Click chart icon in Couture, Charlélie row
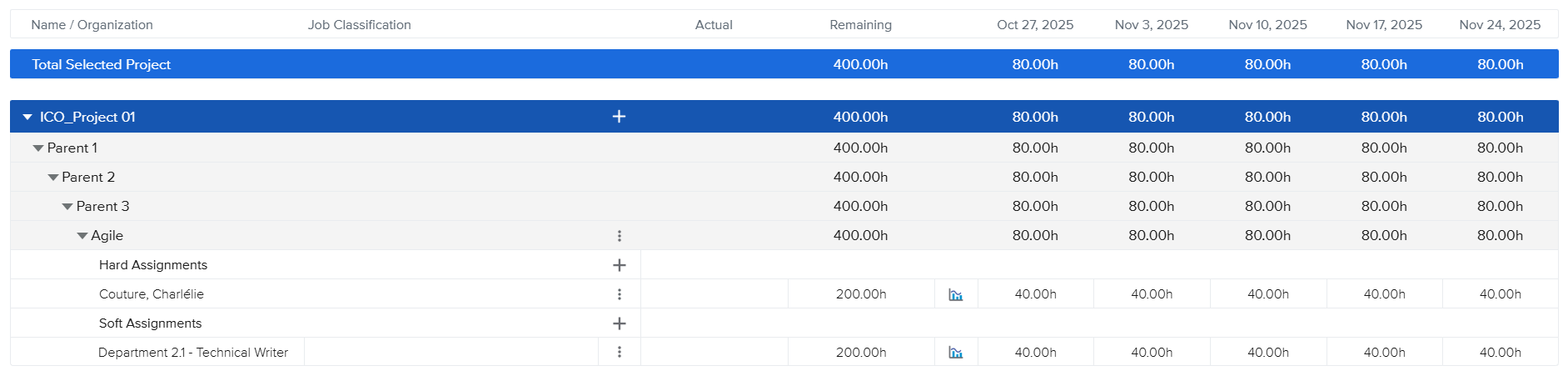The height and width of the screenshot is (376, 1568). tap(955, 294)
